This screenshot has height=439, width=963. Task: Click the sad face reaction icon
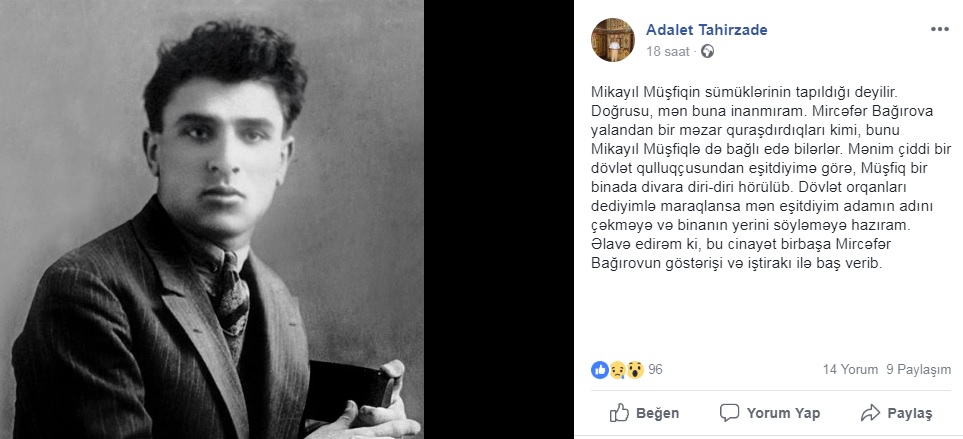(x=617, y=370)
